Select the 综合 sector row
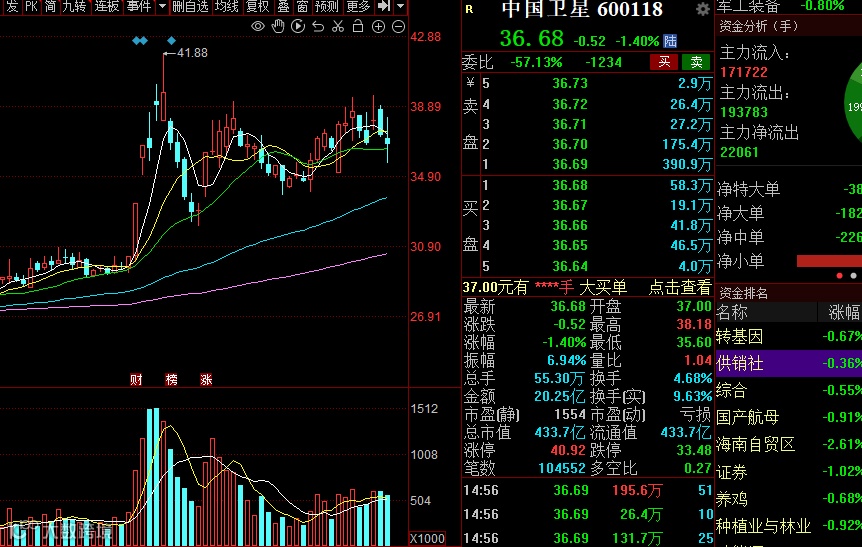This screenshot has width=862, height=547. click(x=788, y=390)
